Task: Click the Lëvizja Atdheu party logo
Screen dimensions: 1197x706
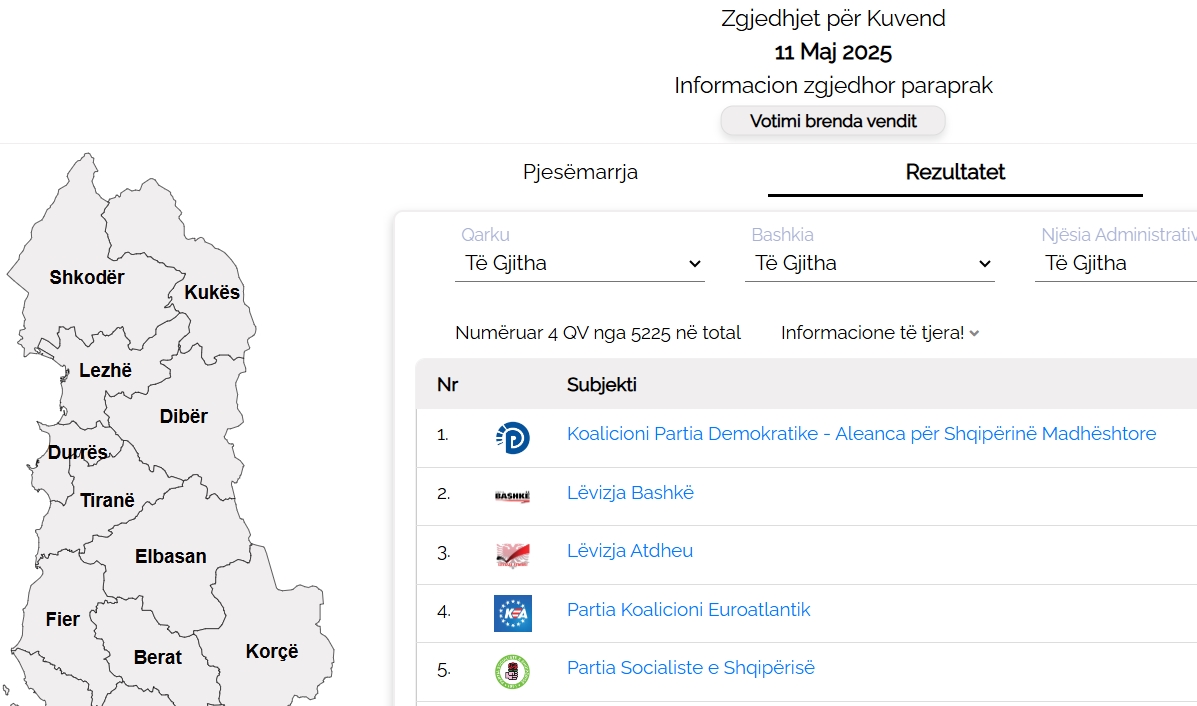Action: pyautogui.click(x=512, y=554)
